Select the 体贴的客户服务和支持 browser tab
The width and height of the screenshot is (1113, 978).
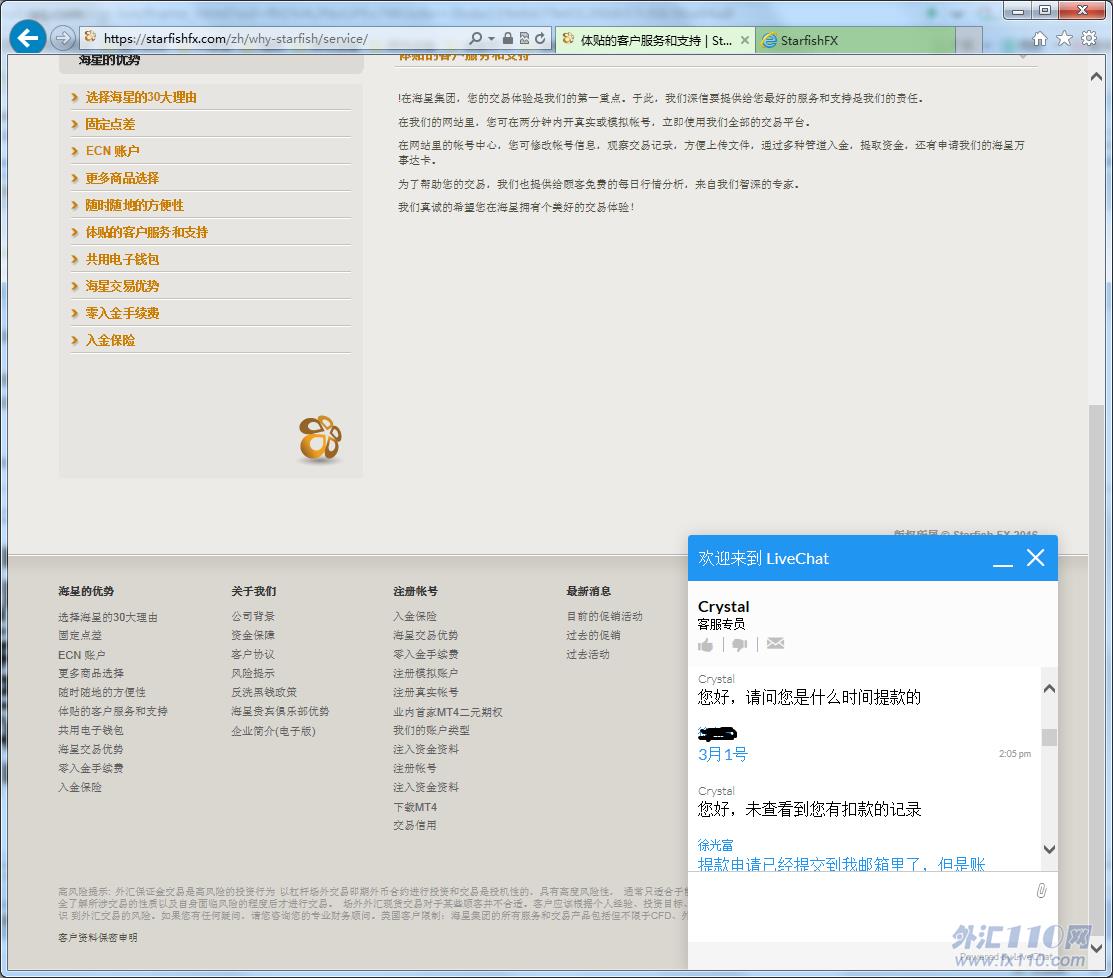(655, 40)
